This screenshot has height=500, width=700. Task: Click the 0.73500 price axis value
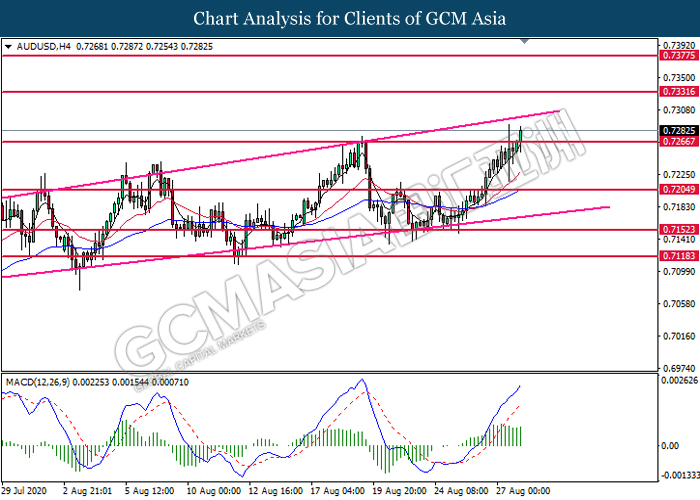679,78
